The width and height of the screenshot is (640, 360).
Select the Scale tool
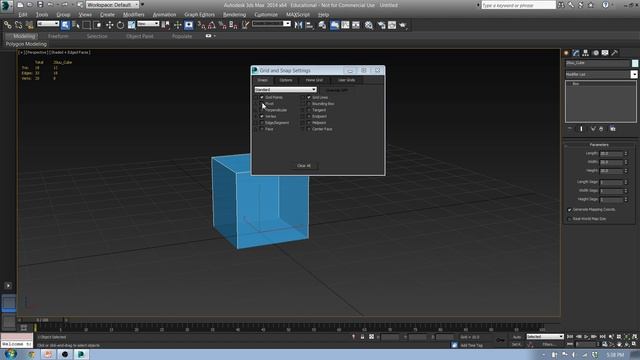click(x=131, y=25)
